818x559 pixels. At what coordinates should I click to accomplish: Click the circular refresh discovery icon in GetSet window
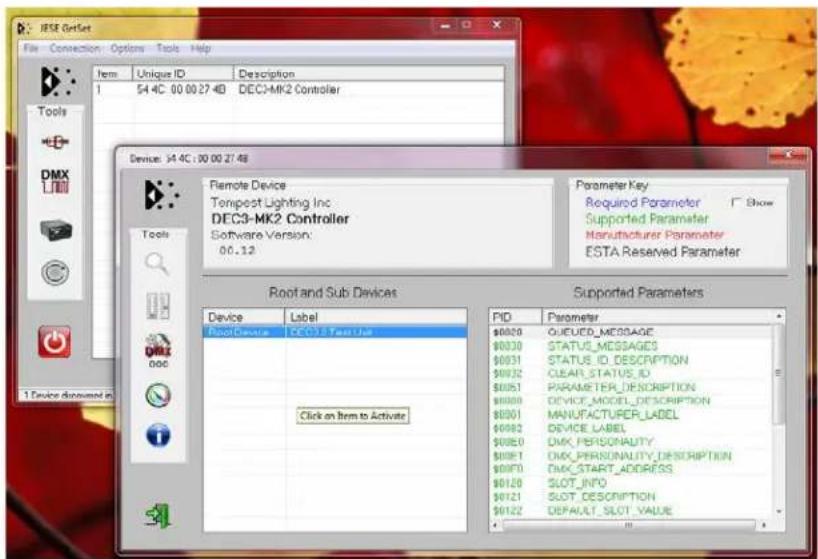tap(55, 272)
